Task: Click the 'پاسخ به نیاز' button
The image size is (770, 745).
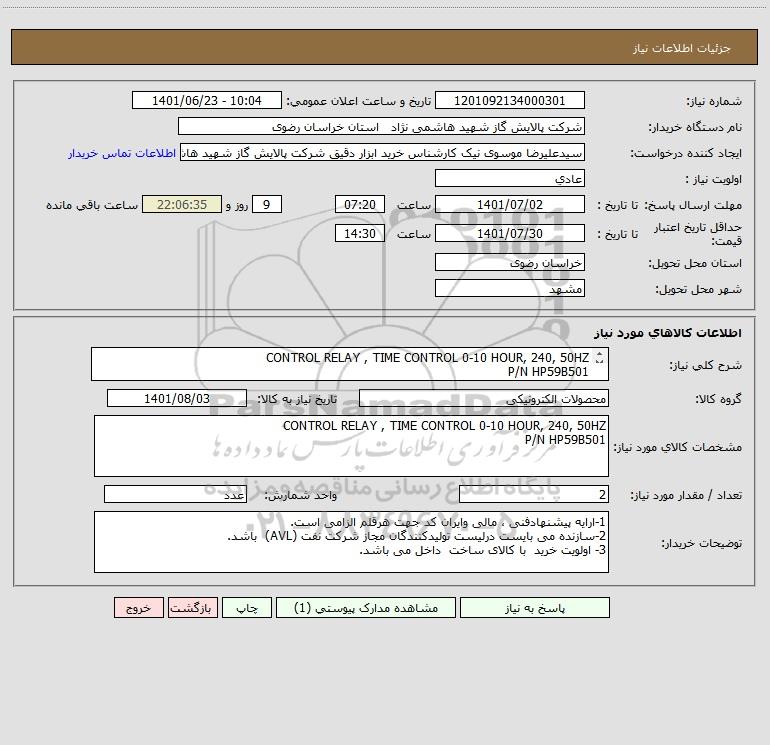Action: coord(534,608)
